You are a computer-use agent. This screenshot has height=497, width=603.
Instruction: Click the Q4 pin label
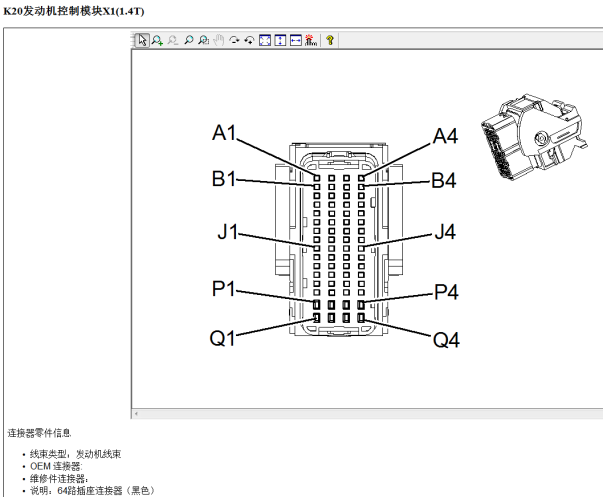pos(446,340)
